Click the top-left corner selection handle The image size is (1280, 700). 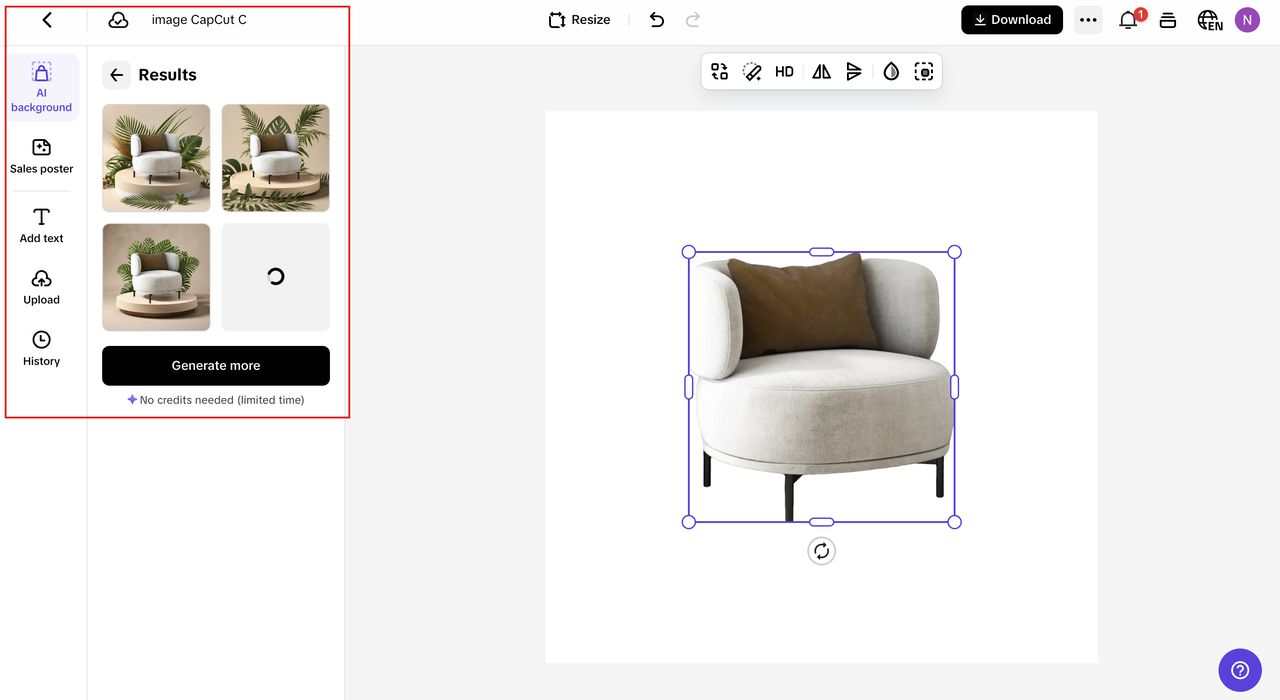point(688,252)
